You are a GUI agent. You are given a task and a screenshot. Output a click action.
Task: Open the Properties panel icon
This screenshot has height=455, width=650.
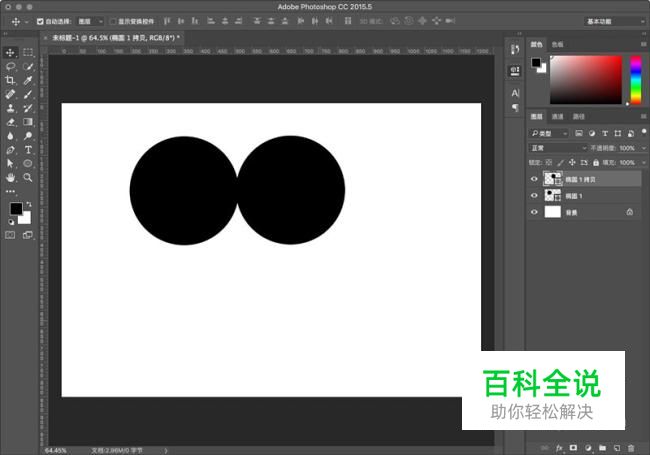(515, 71)
